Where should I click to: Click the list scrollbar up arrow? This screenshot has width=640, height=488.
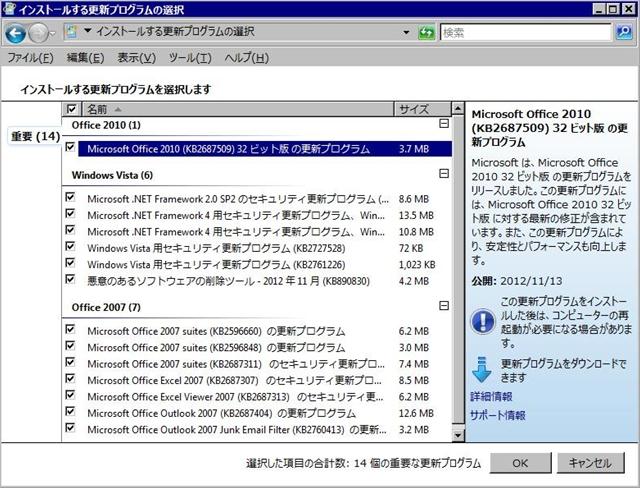click(458, 109)
